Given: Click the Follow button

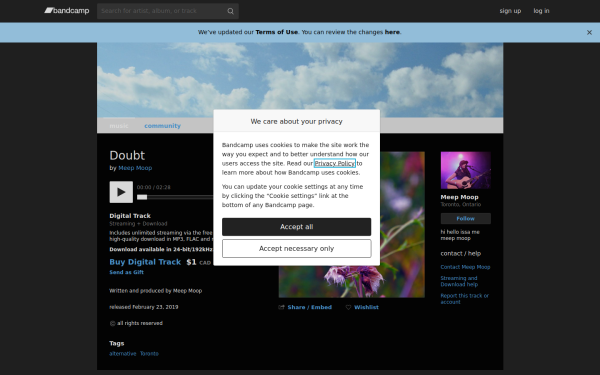Looking at the screenshot, I should (465, 218).
